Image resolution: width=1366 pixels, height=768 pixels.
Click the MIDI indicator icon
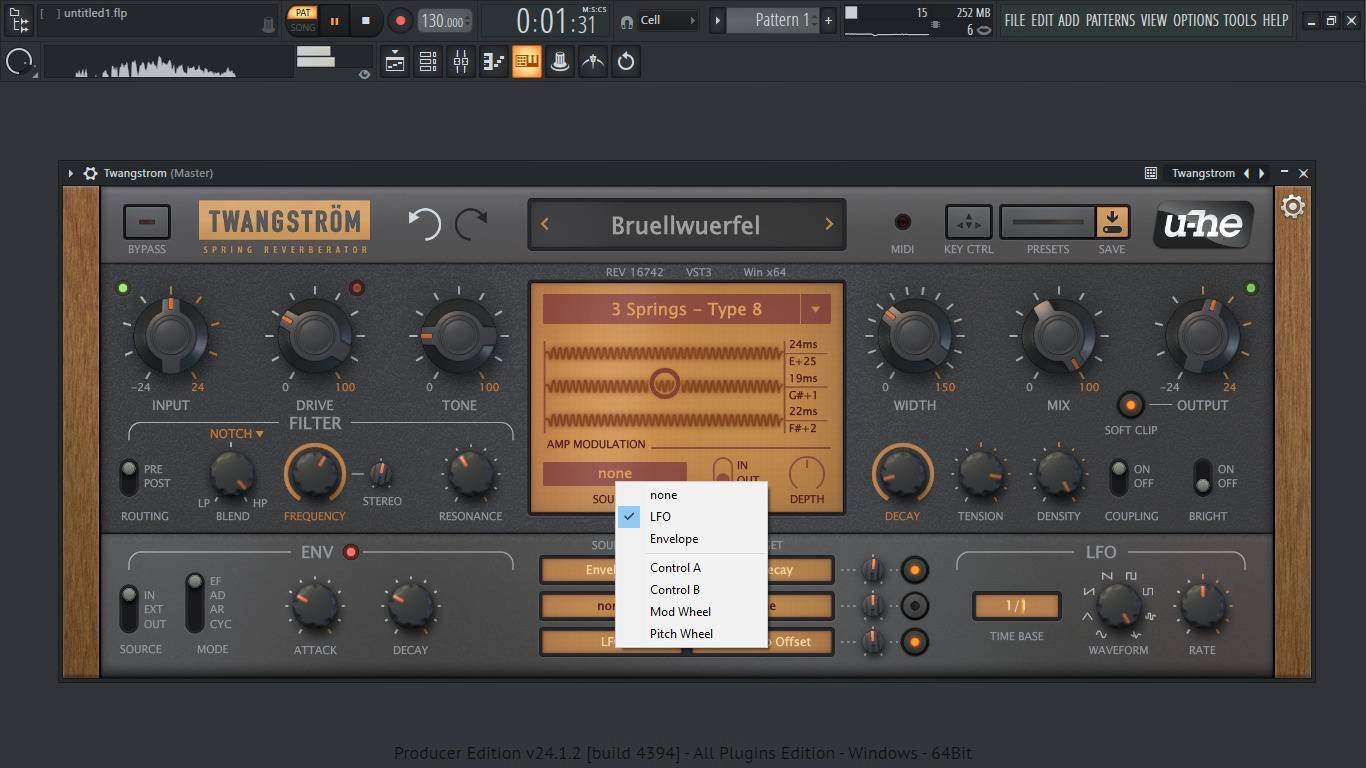click(x=902, y=222)
